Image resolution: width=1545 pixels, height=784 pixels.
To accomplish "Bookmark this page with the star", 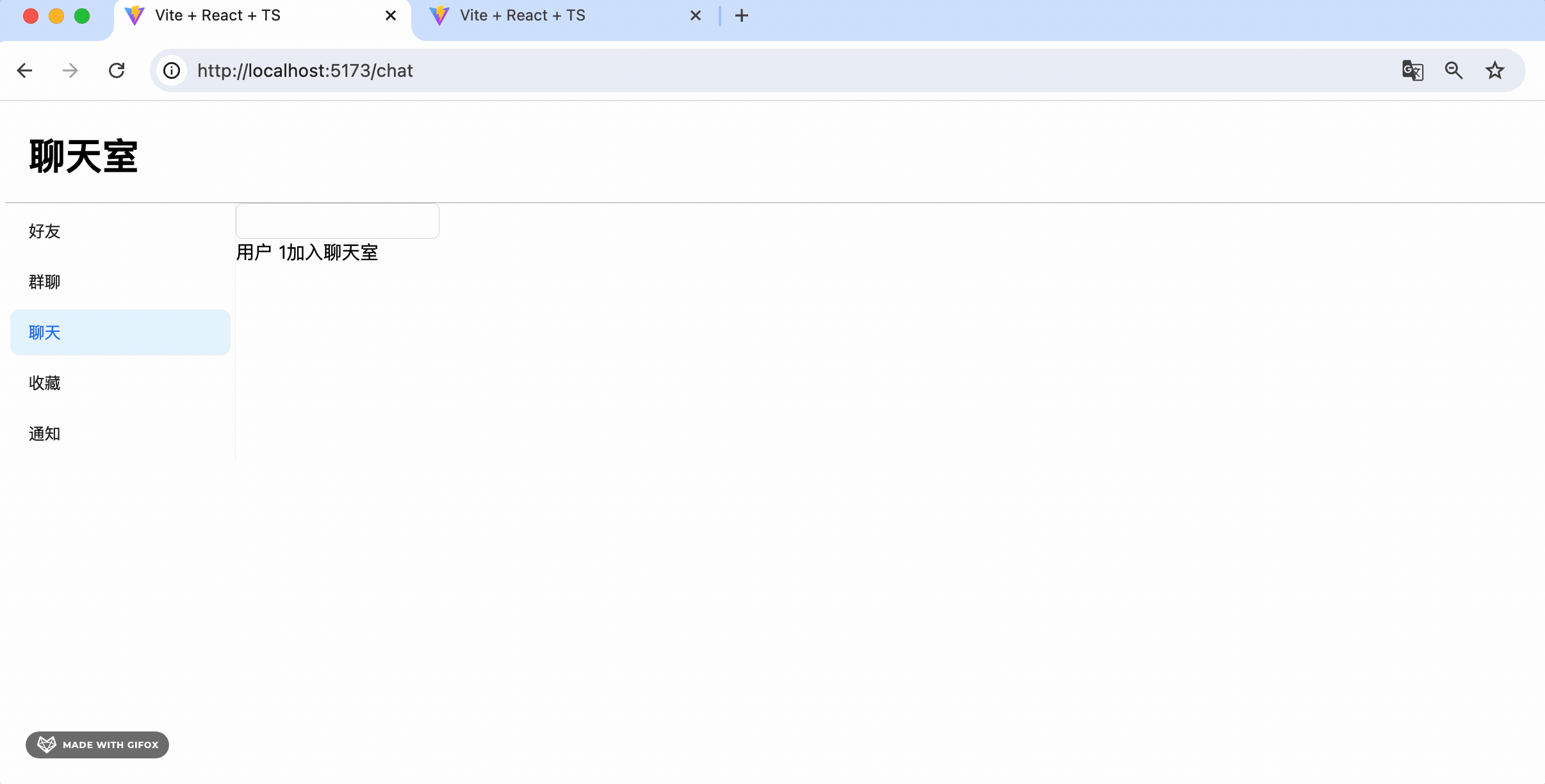I will coord(1494,70).
